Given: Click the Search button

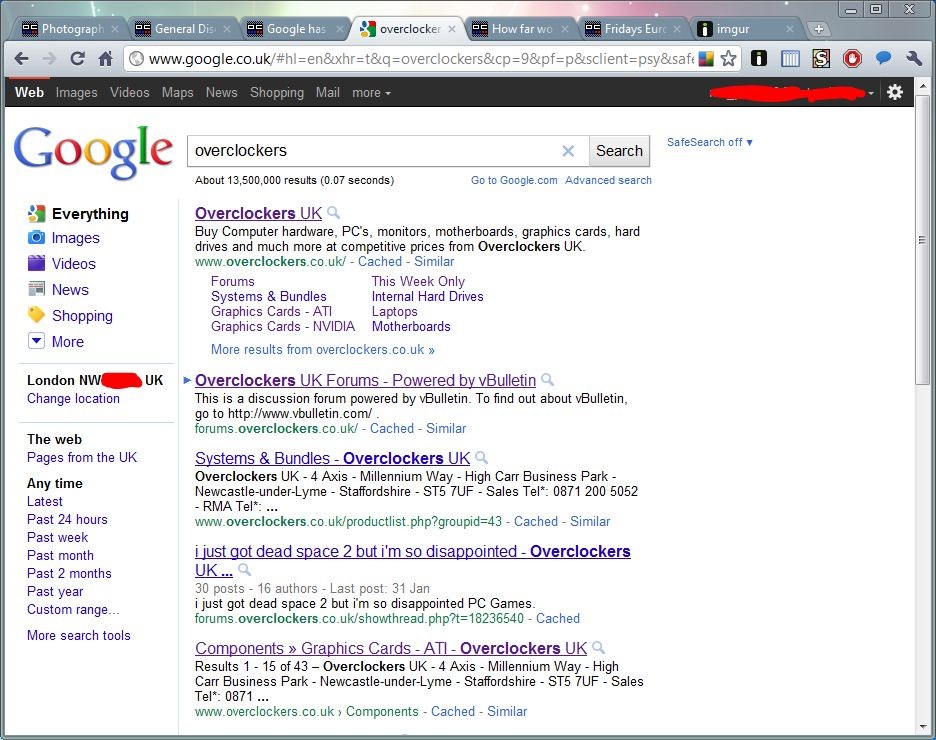Looking at the screenshot, I should pos(619,151).
